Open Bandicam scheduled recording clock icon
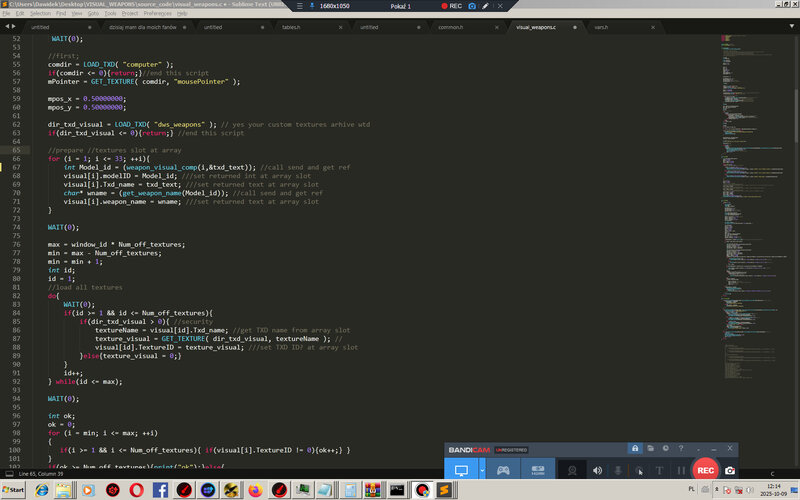The height and width of the screenshot is (500, 800). [x=666, y=448]
